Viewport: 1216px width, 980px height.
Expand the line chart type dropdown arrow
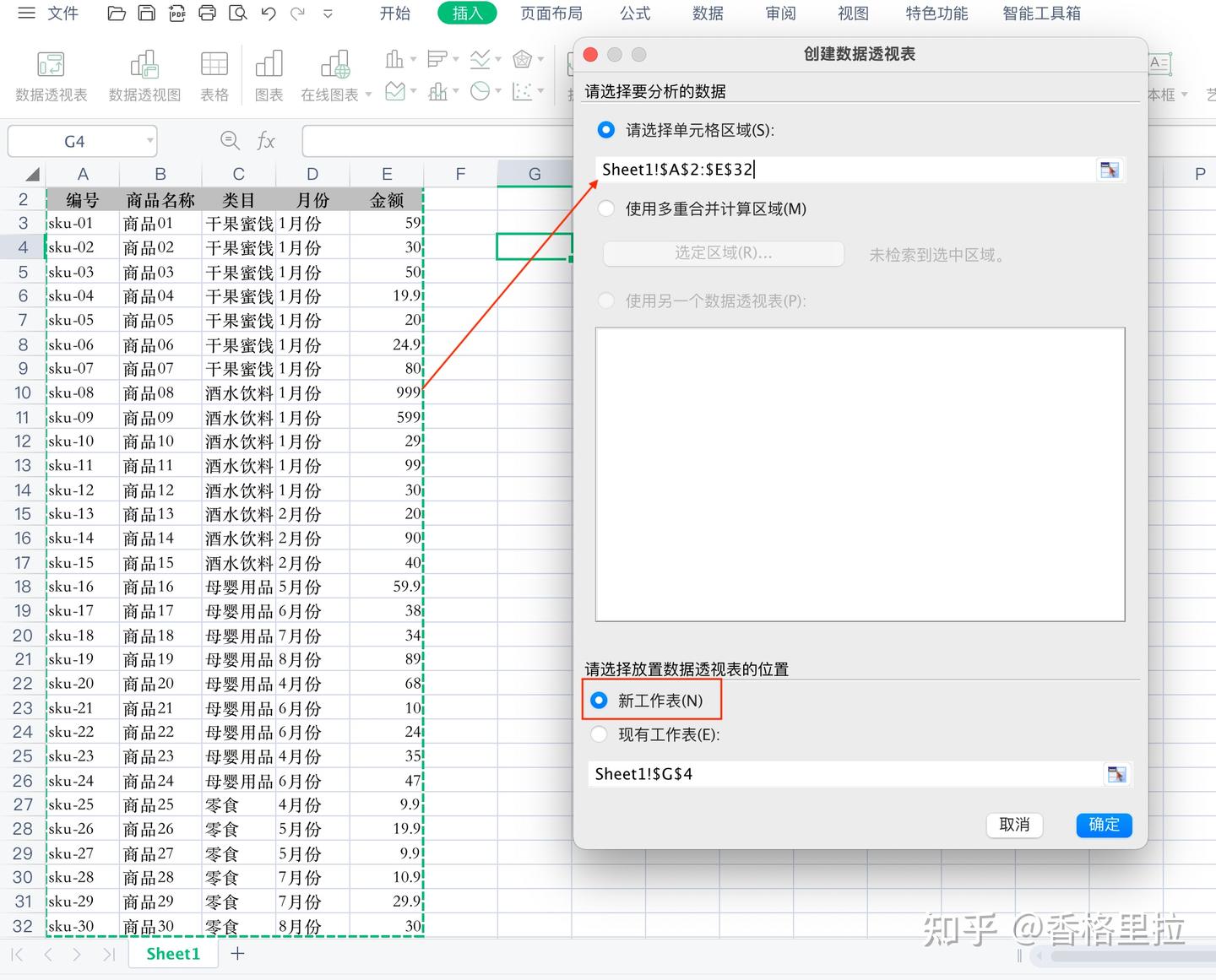click(498, 59)
